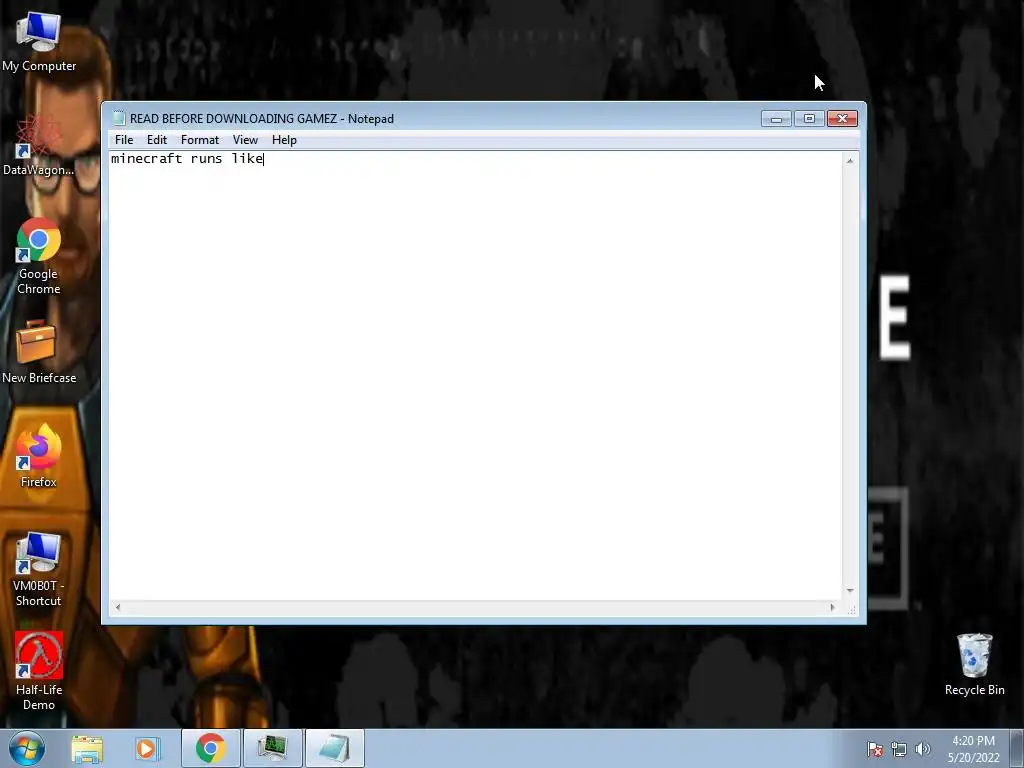Open the Edit menu in Notepad
This screenshot has width=1024, height=768.
click(157, 140)
